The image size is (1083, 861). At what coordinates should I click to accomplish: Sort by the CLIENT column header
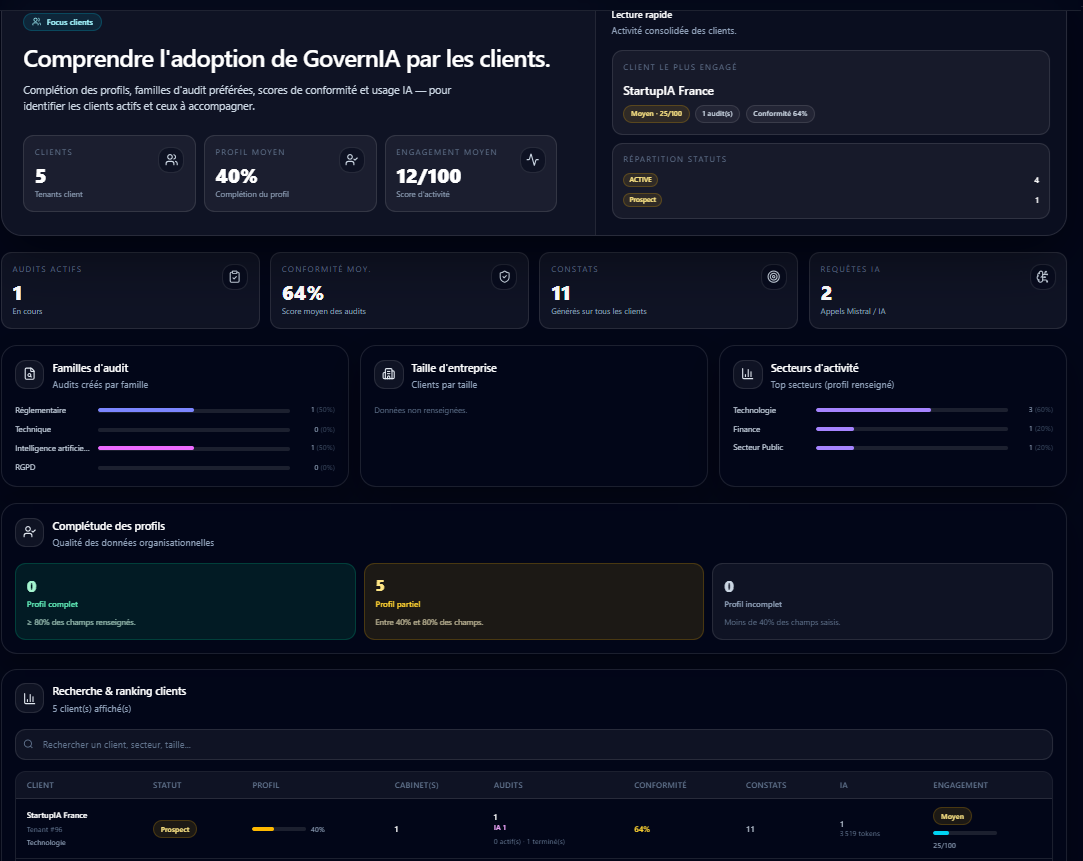pyautogui.click(x=40, y=785)
